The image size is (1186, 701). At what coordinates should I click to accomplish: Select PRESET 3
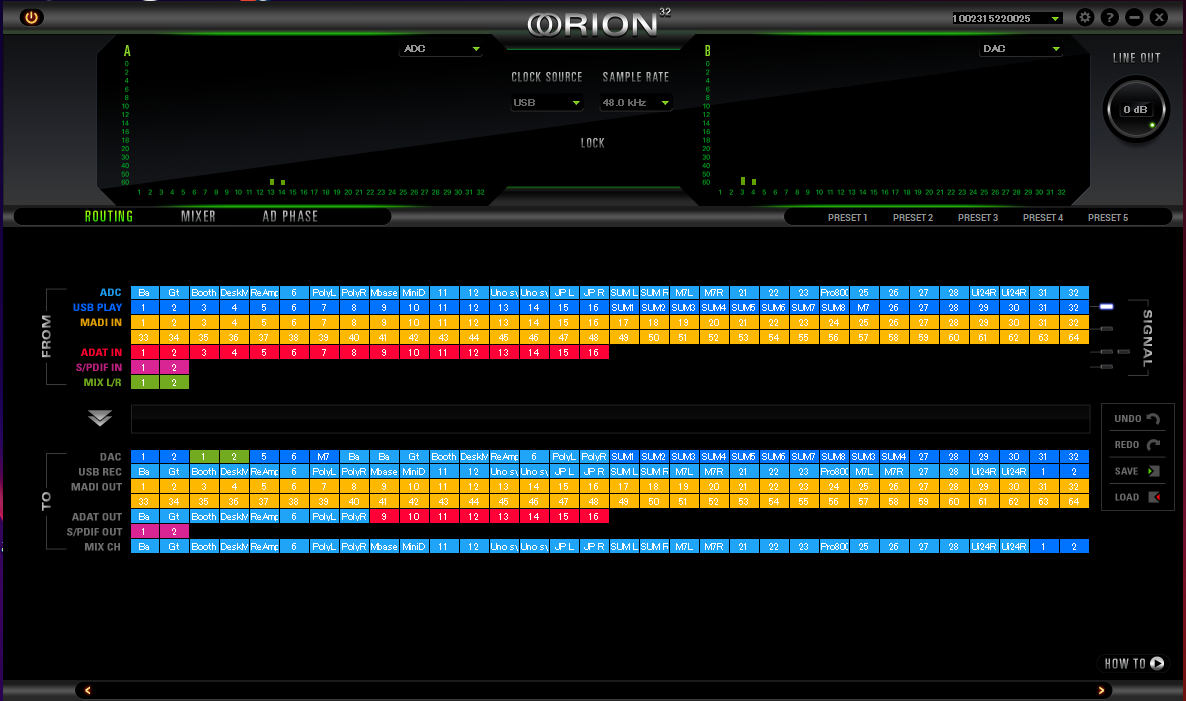coord(977,218)
